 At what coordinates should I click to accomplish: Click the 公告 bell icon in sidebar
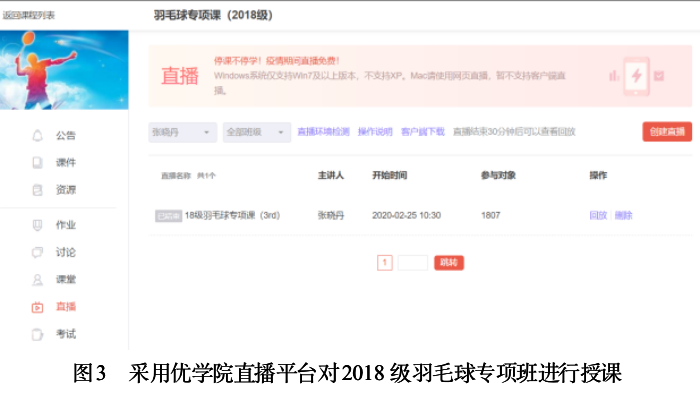(37, 135)
